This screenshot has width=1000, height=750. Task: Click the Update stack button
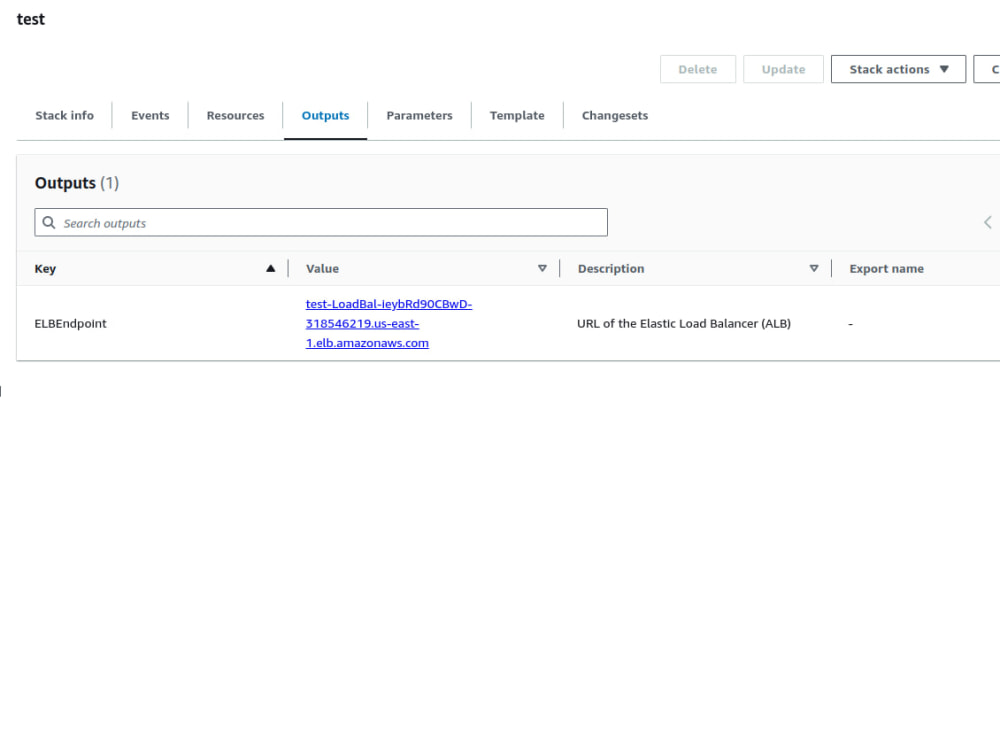tap(783, 69)
